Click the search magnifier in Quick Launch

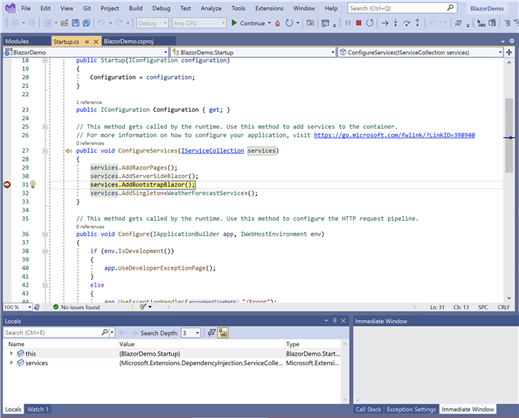(450, 8)
